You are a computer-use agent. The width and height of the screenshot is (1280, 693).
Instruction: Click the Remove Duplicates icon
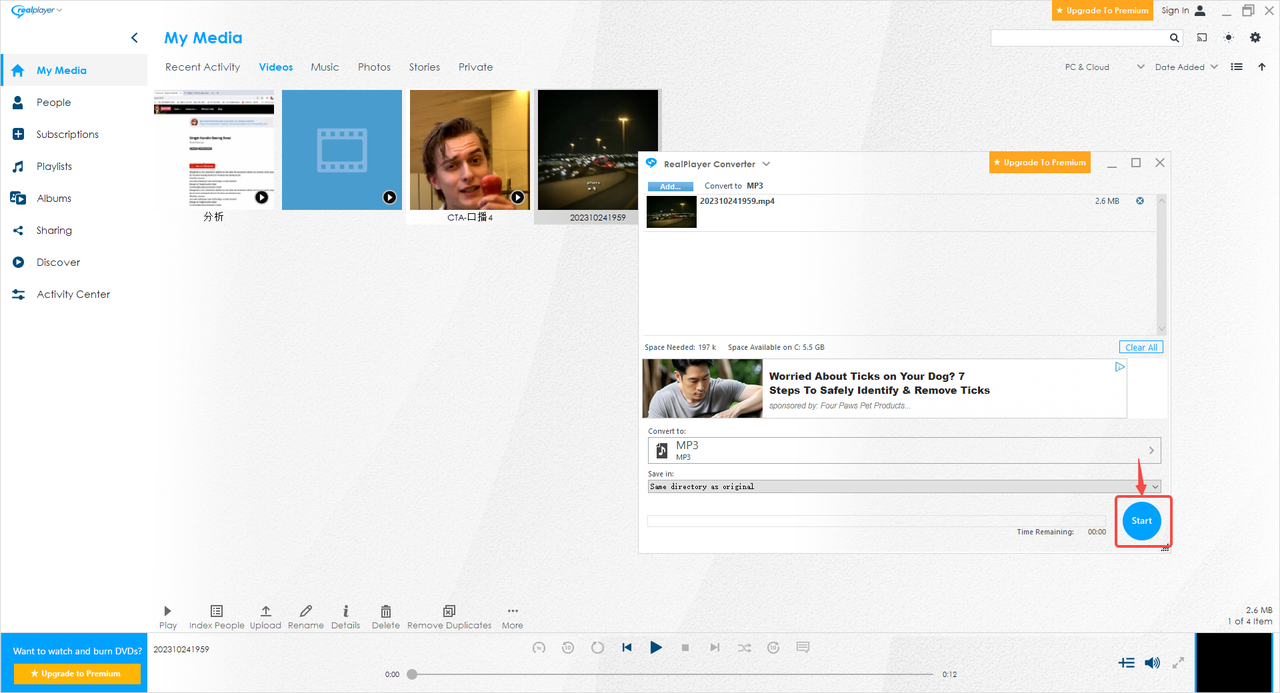448,611
